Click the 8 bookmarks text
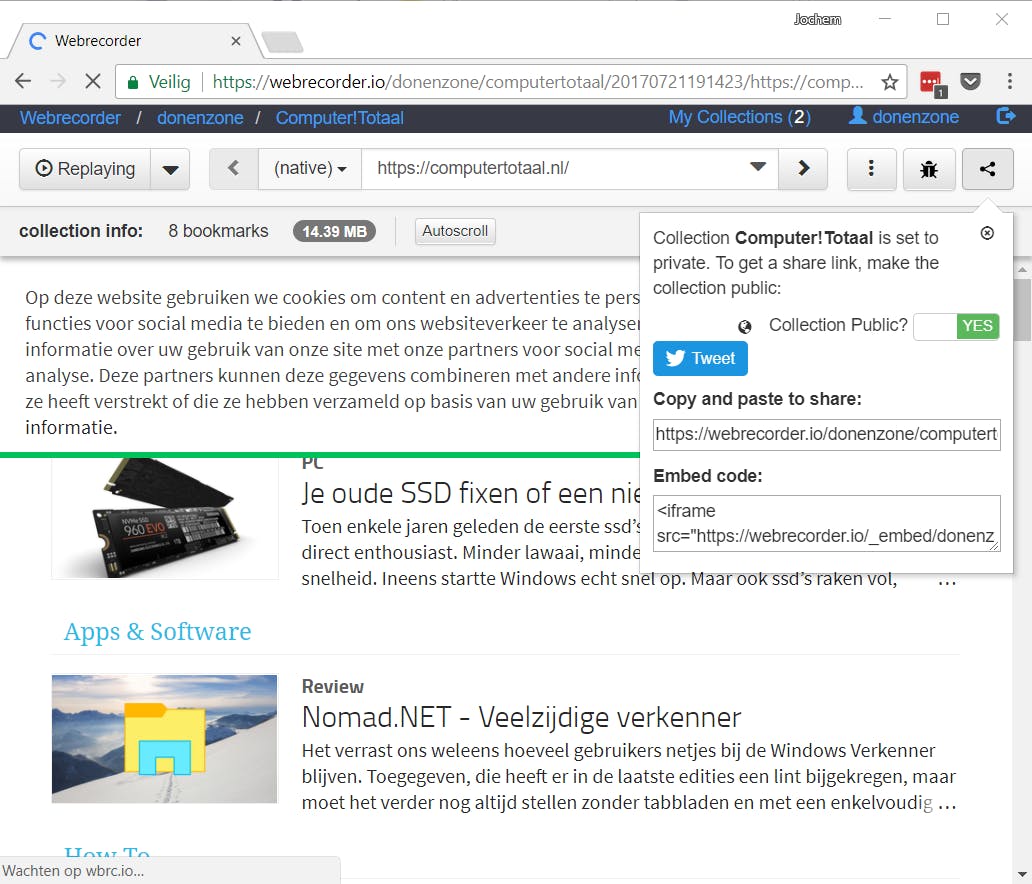This screenshot has height=884, width=1032. (219, 231)
